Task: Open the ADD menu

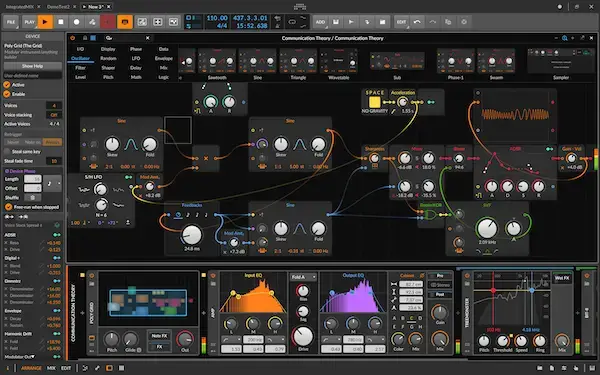Action: point(320,22)
